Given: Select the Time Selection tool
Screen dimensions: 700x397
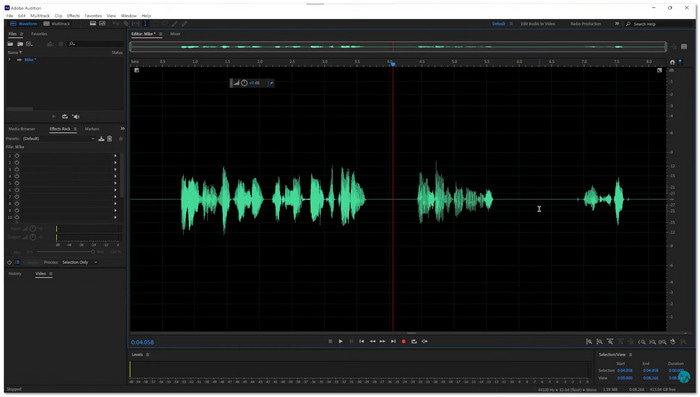Looking at the screenshot, I should point(145,24).
